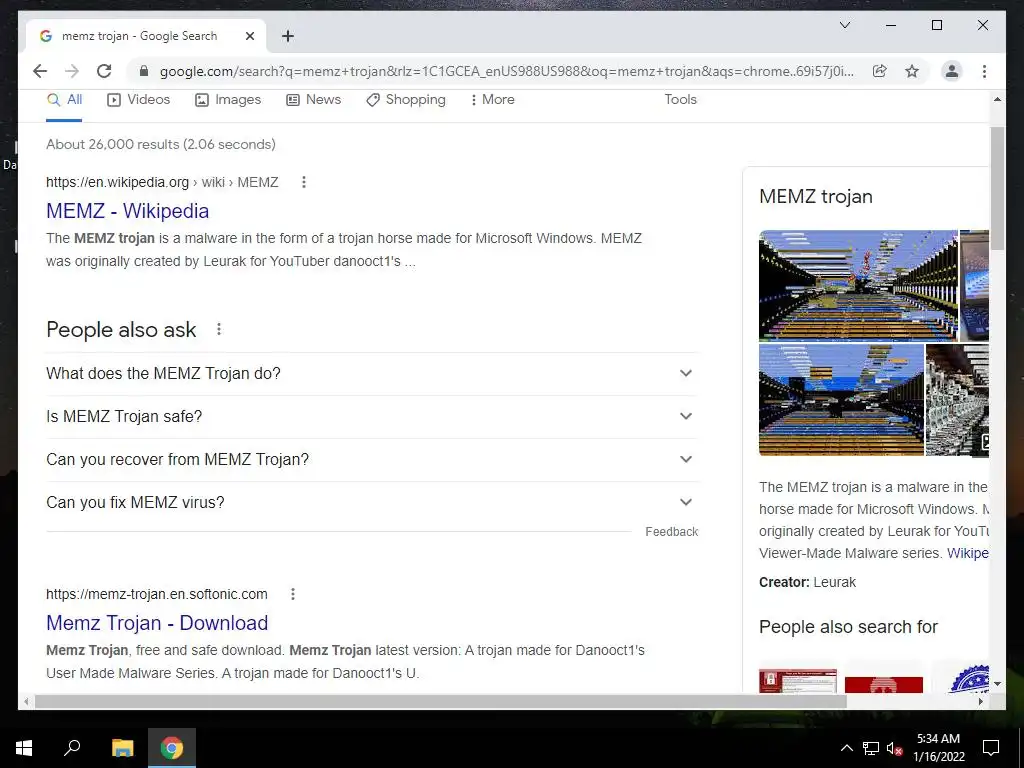Image resolution: width=1024 pixels, height=768 pixels.
Task: Click 'Creator: Leurak' in knowledge panel
Action: click(x=807, y=582)
